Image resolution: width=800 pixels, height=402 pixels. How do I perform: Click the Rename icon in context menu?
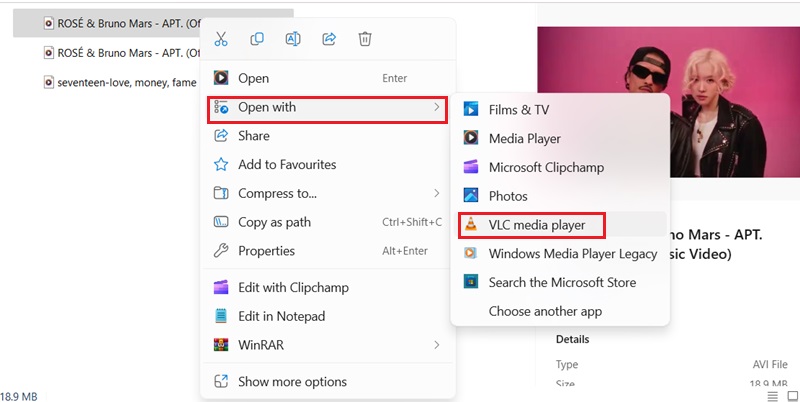pos(293,39)
